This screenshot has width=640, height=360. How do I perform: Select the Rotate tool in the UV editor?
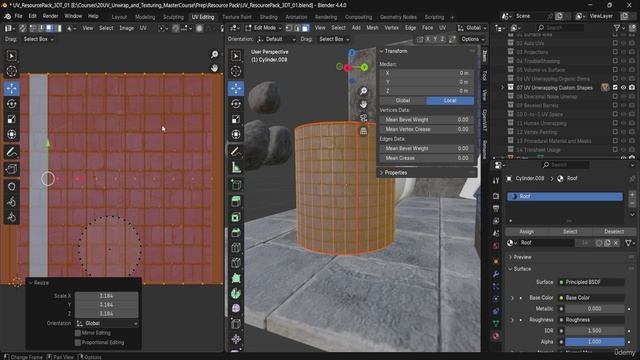click(11, 104)
